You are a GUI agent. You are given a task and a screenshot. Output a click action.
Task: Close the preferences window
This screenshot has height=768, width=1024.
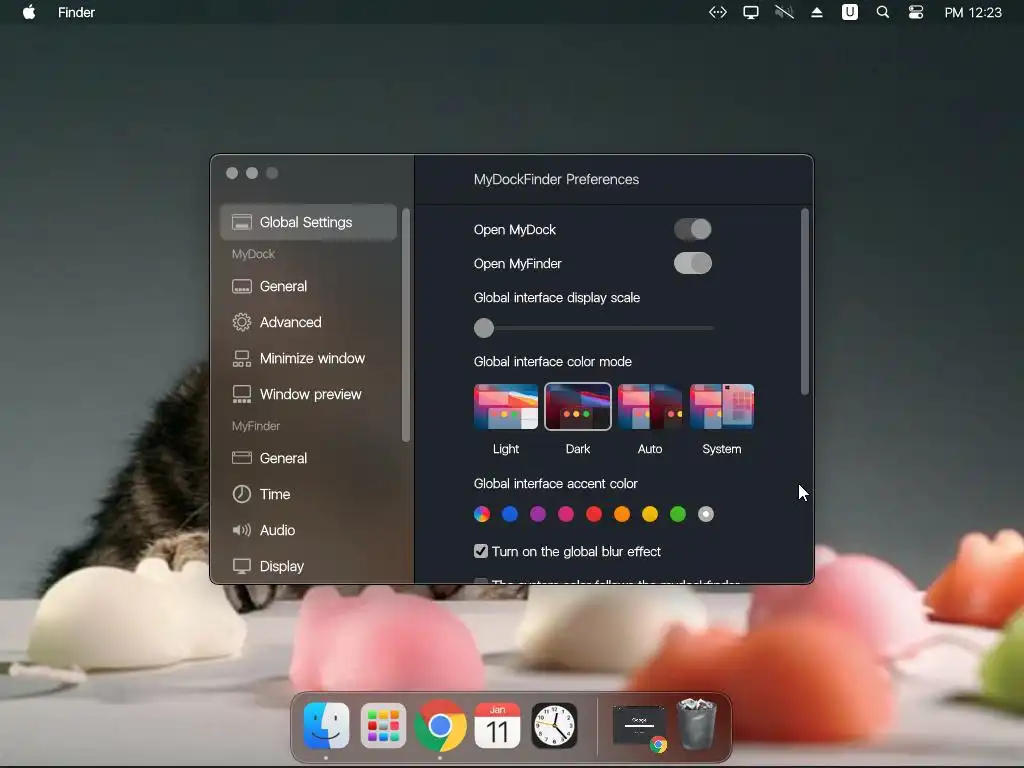pos(232,173)
